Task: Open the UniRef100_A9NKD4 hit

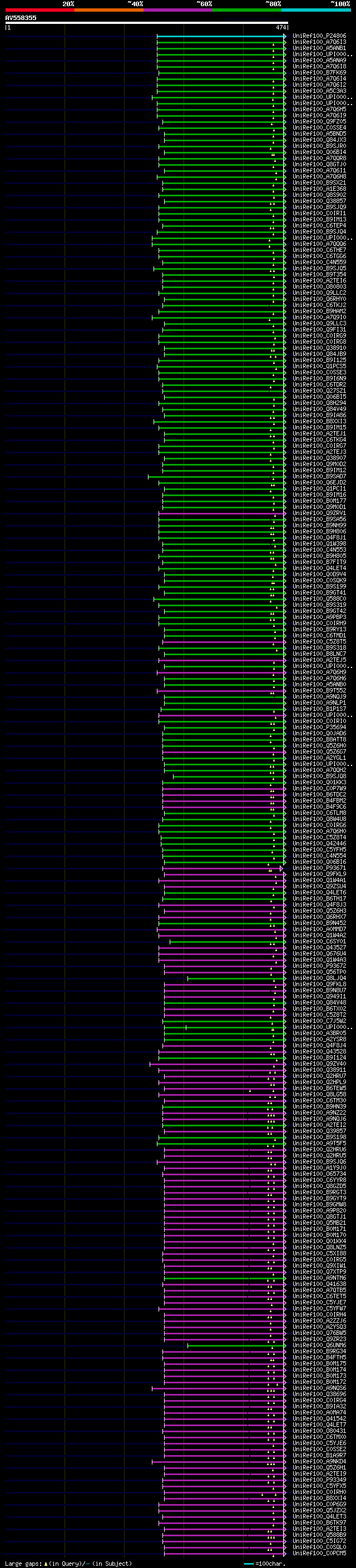Action: point(319,1461)
